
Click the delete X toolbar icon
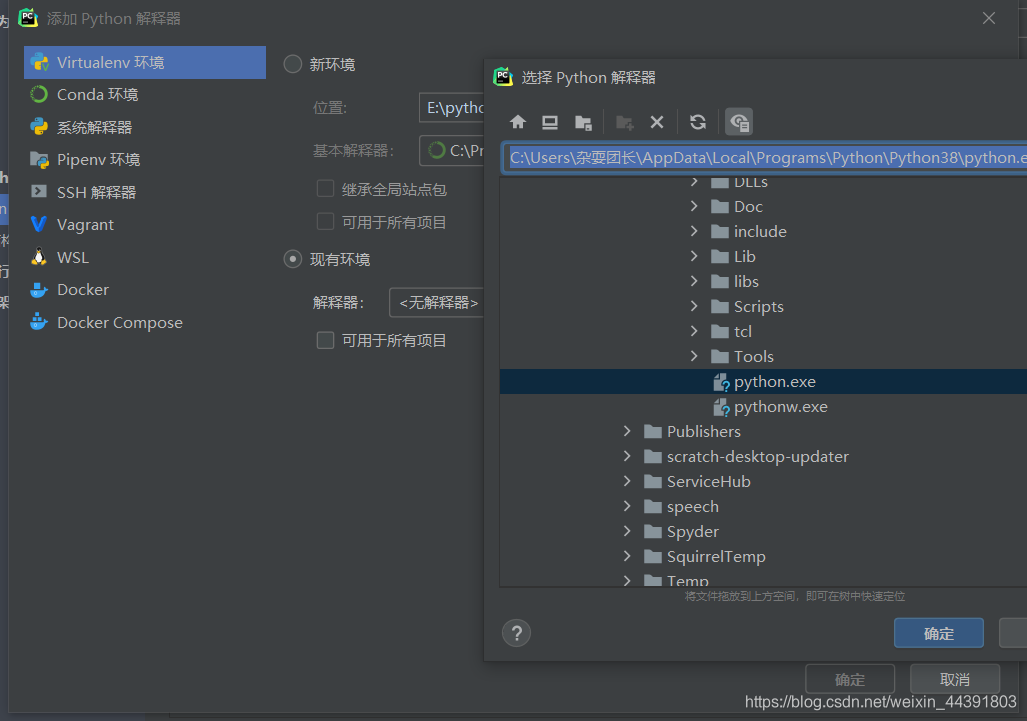(657, 122)
